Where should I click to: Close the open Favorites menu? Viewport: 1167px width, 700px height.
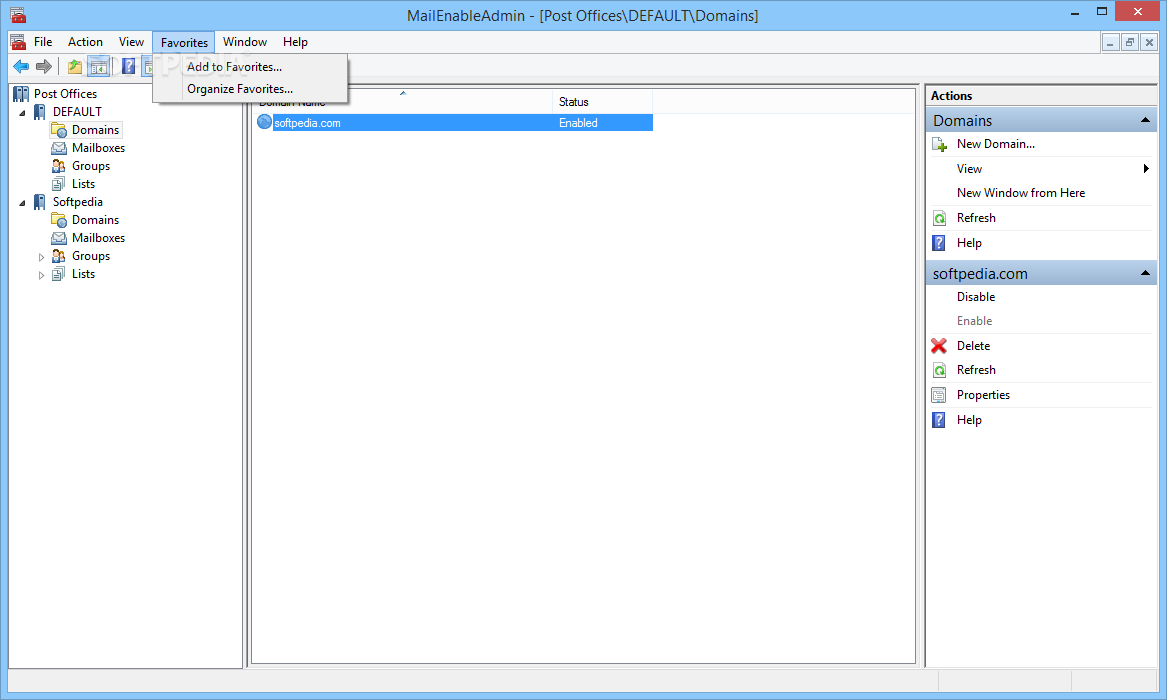pyautogui.click(x=184, y=42)
